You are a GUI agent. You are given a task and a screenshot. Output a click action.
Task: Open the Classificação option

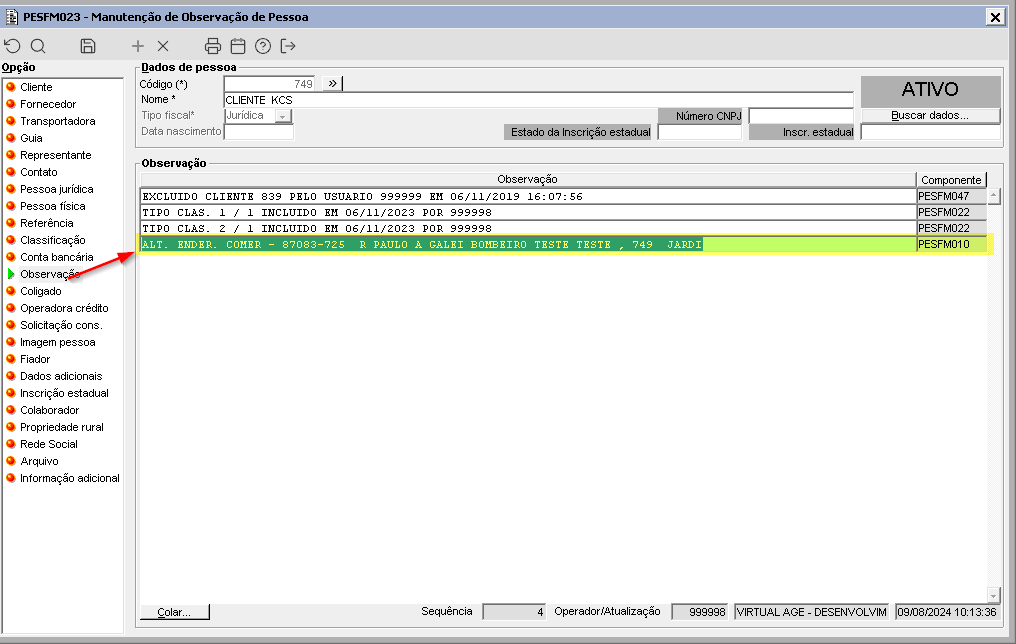pos(52,240)
